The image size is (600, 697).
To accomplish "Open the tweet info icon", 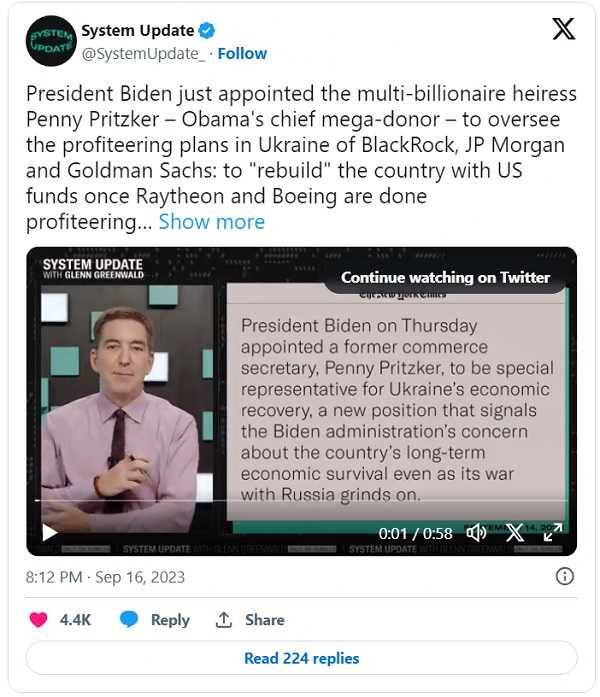I will [x=564, y=577].
